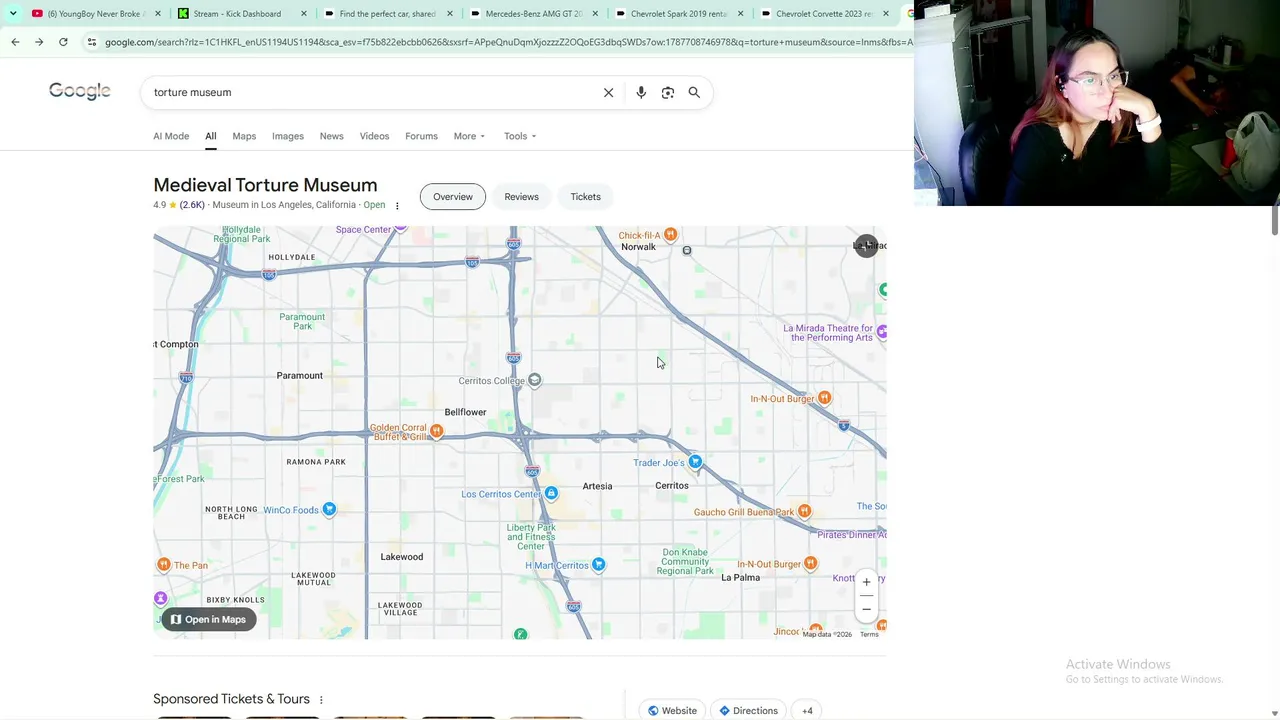This screenshot has height=720, width=1280.
Task: Open Sponsored Tickets & Tours options menu
Action: pyautogui.click(x=321, y=700)
